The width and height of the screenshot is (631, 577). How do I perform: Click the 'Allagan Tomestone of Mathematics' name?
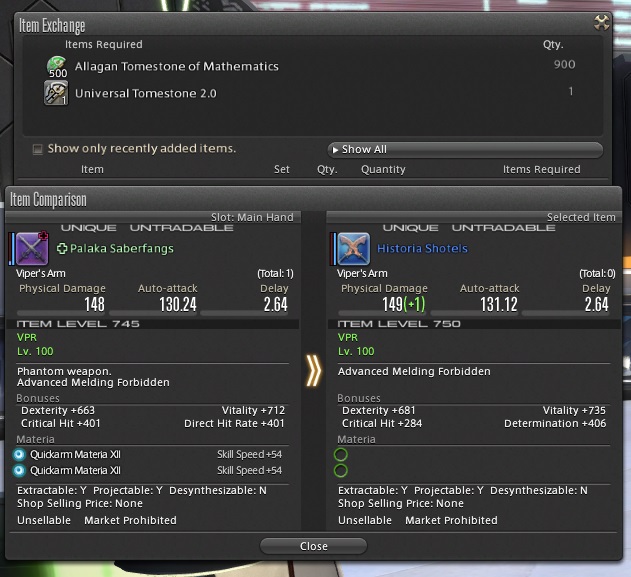pyautogui.click(x=177, y=66)
